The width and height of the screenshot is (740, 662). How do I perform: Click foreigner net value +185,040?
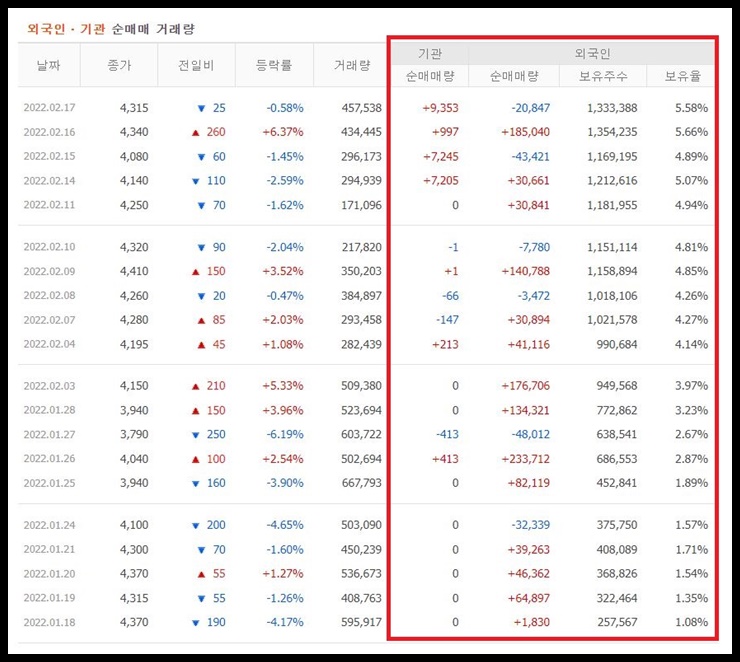pos(525,132)
